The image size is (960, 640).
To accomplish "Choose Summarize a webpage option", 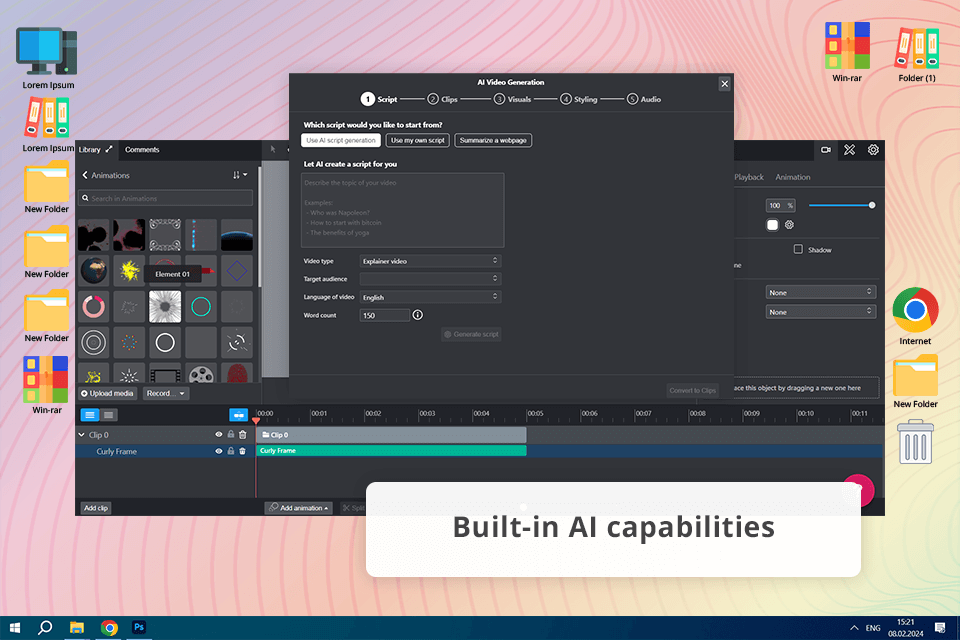I will coord(493,140).
